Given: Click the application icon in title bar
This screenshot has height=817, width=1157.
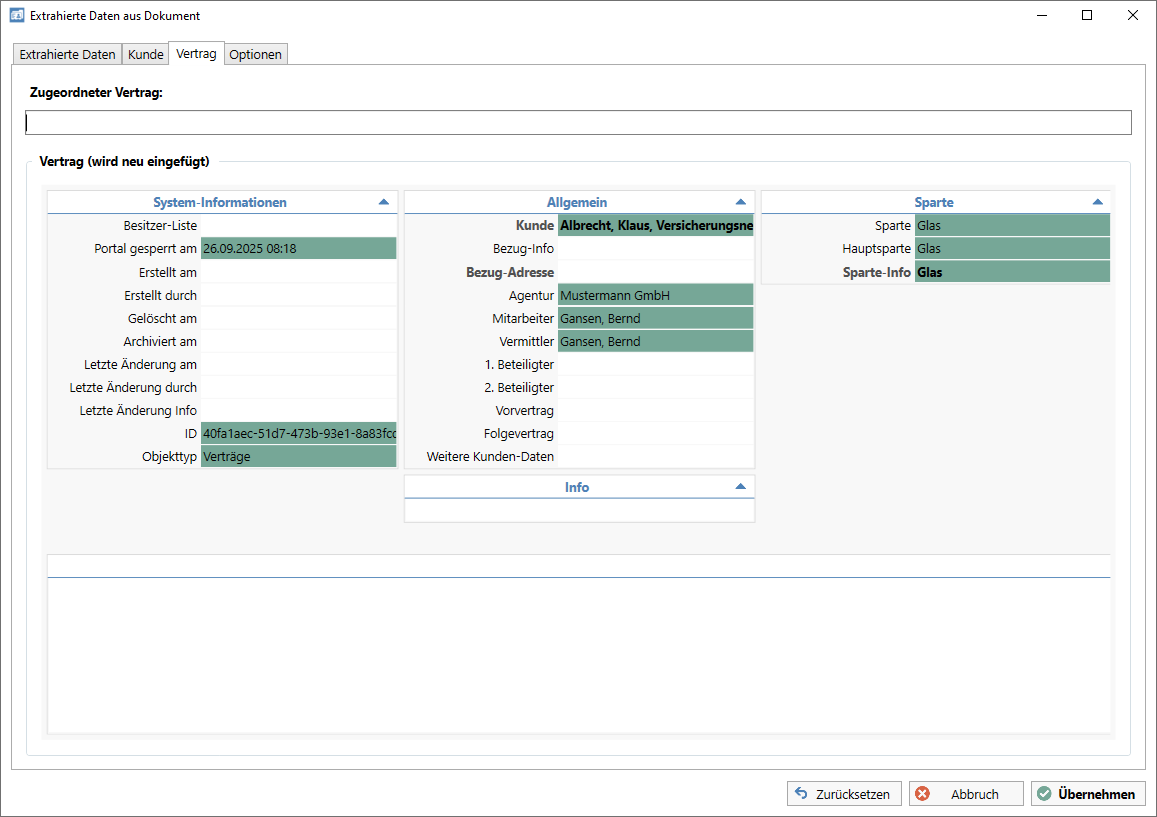Looking at the screenshot, I should click(16, 15).
